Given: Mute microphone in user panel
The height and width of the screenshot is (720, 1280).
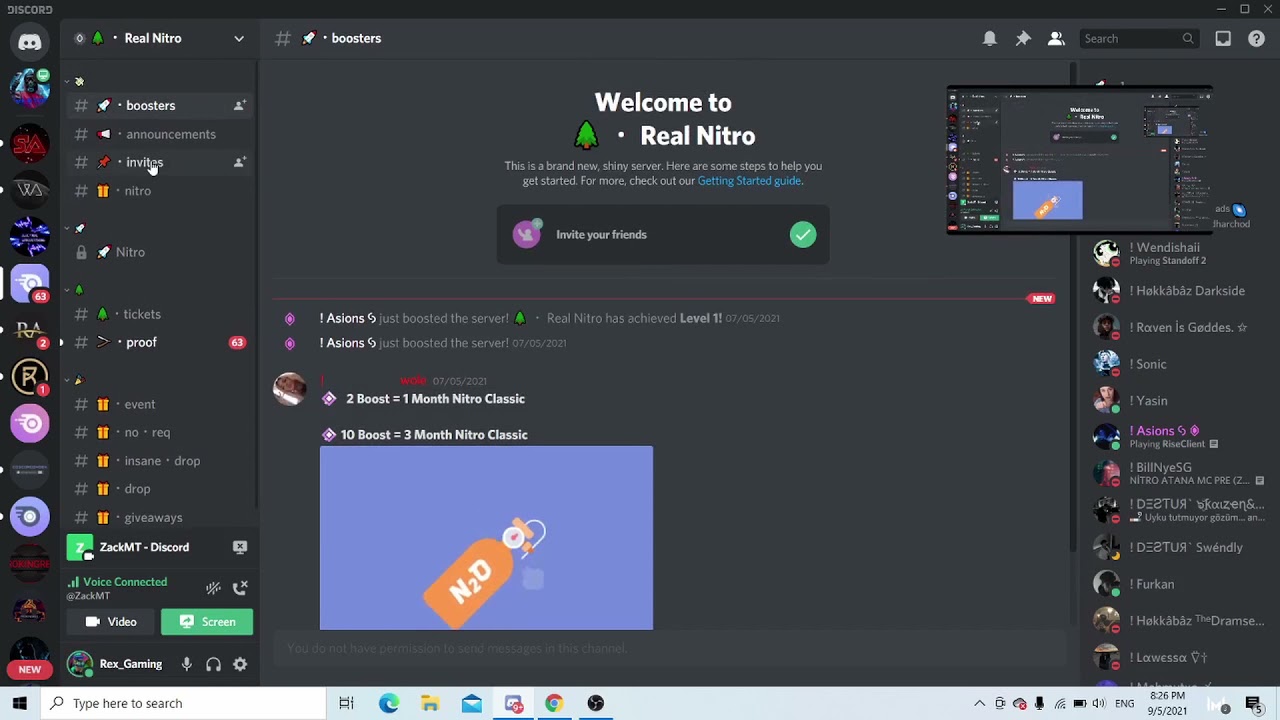Looking at the screenshot, I should [186, 664].
